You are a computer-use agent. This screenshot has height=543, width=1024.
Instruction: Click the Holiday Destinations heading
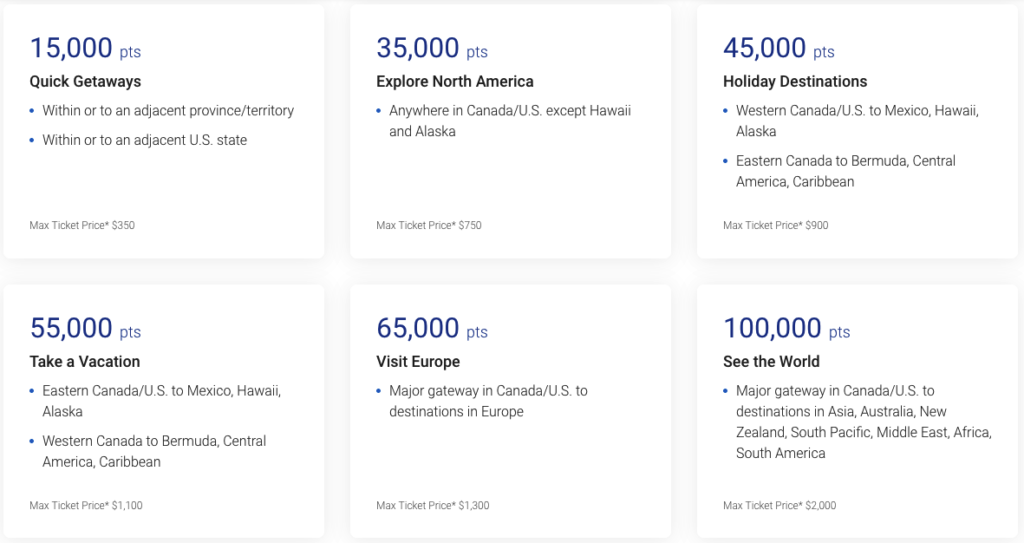[795, 82]
